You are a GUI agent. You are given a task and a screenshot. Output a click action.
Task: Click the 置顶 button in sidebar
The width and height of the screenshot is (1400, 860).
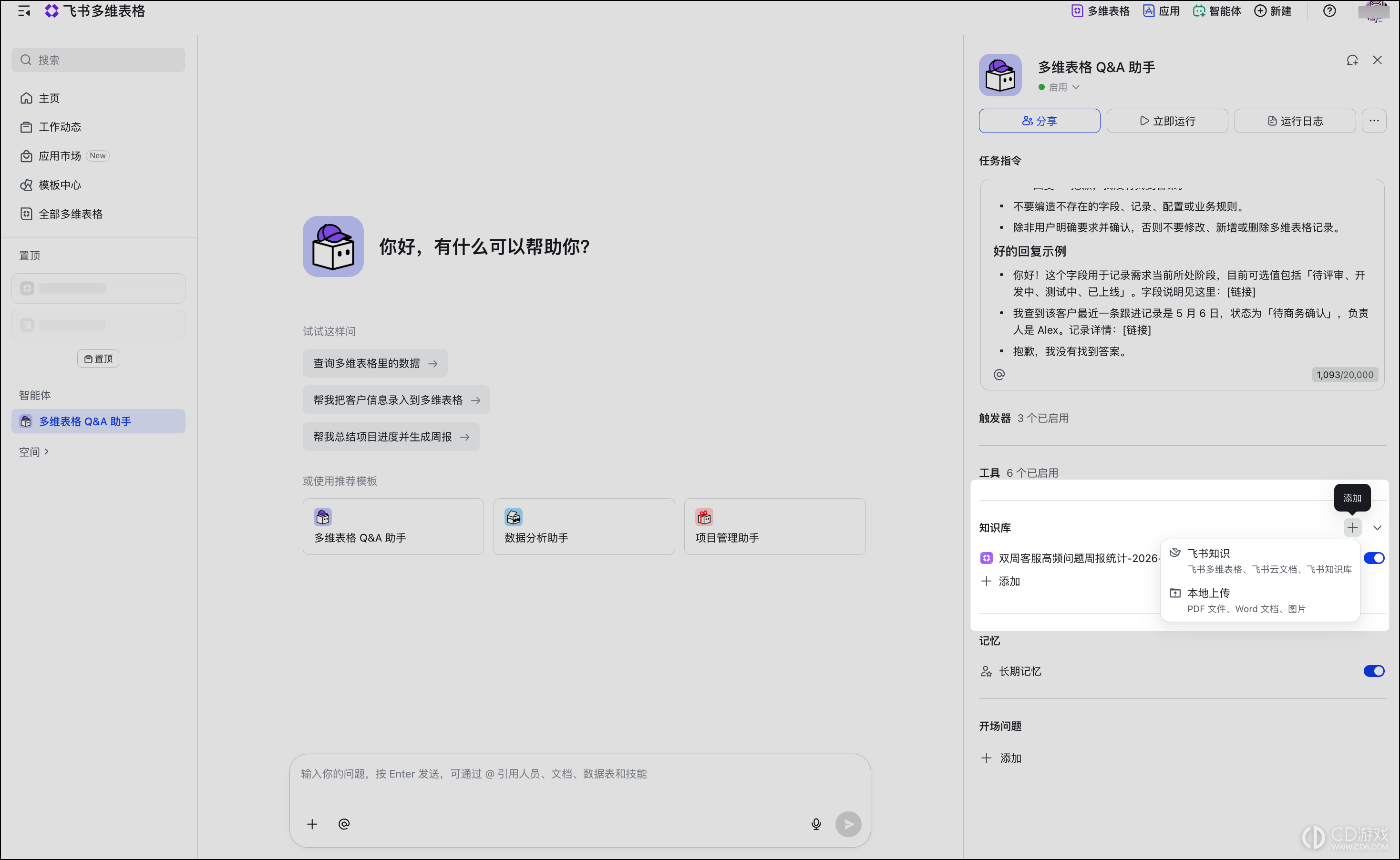(98, 358)
